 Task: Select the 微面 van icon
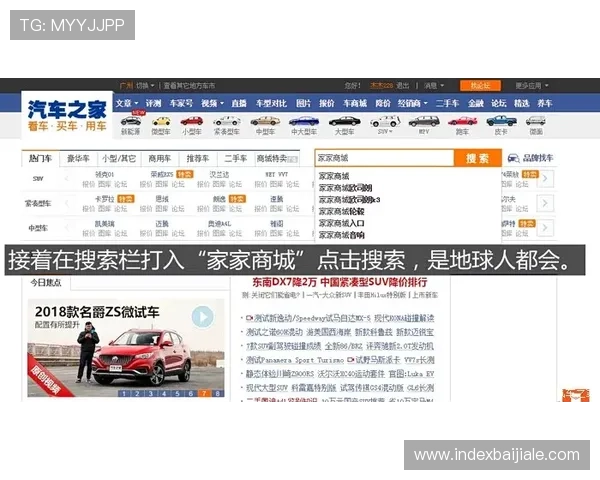coord(535,121)
